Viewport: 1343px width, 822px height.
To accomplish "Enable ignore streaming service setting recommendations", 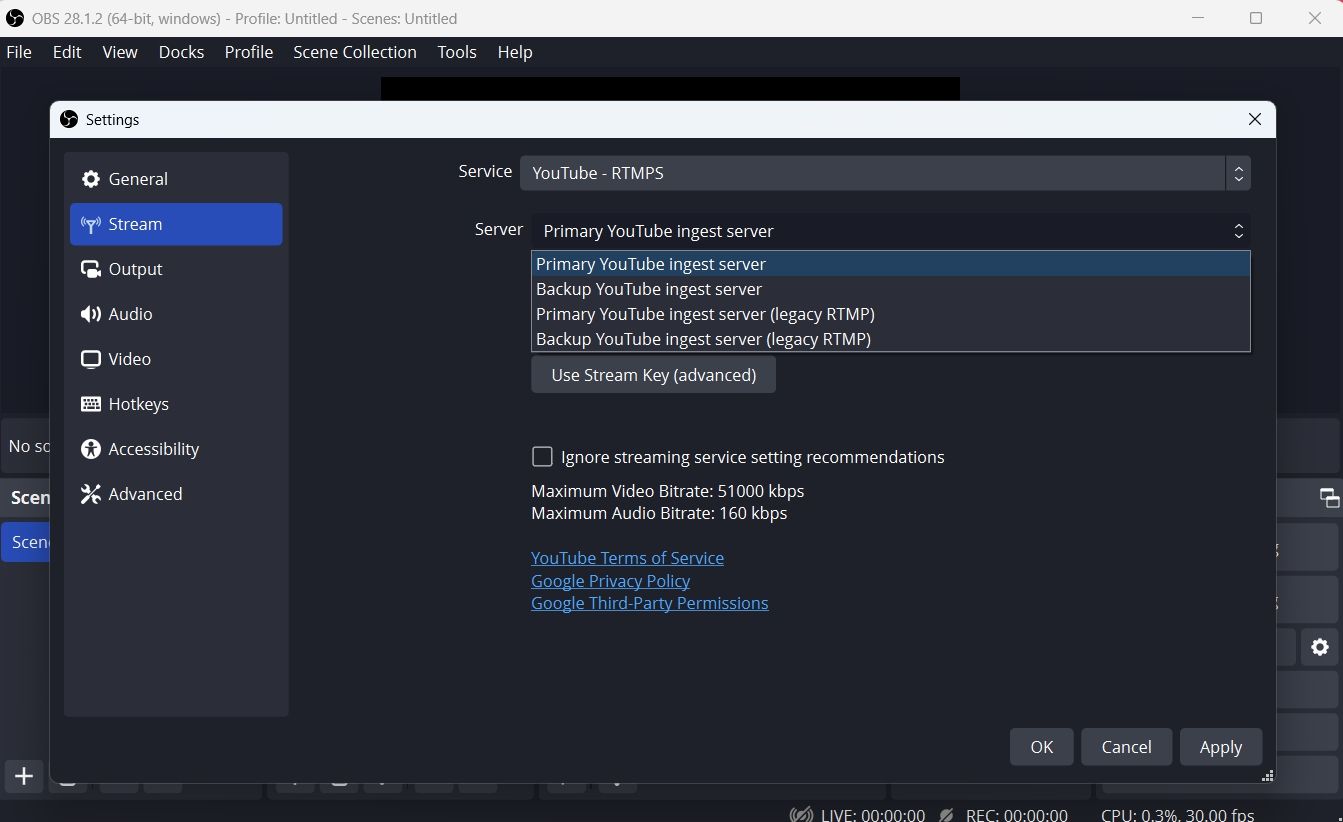I will [x=542, y=456].
